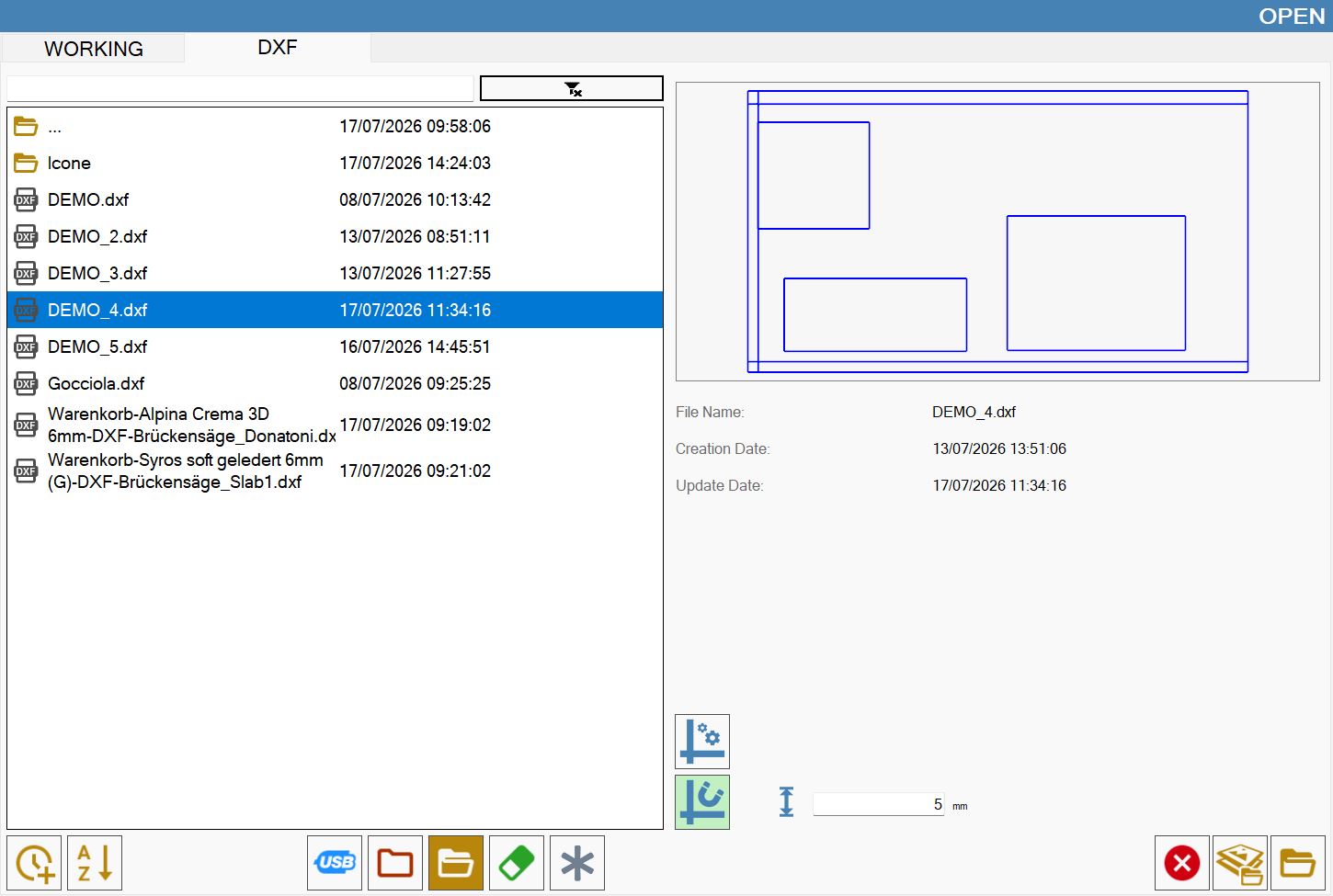Switch to the WORKING tab
The image size is (1333, 896).
[94, 49]
